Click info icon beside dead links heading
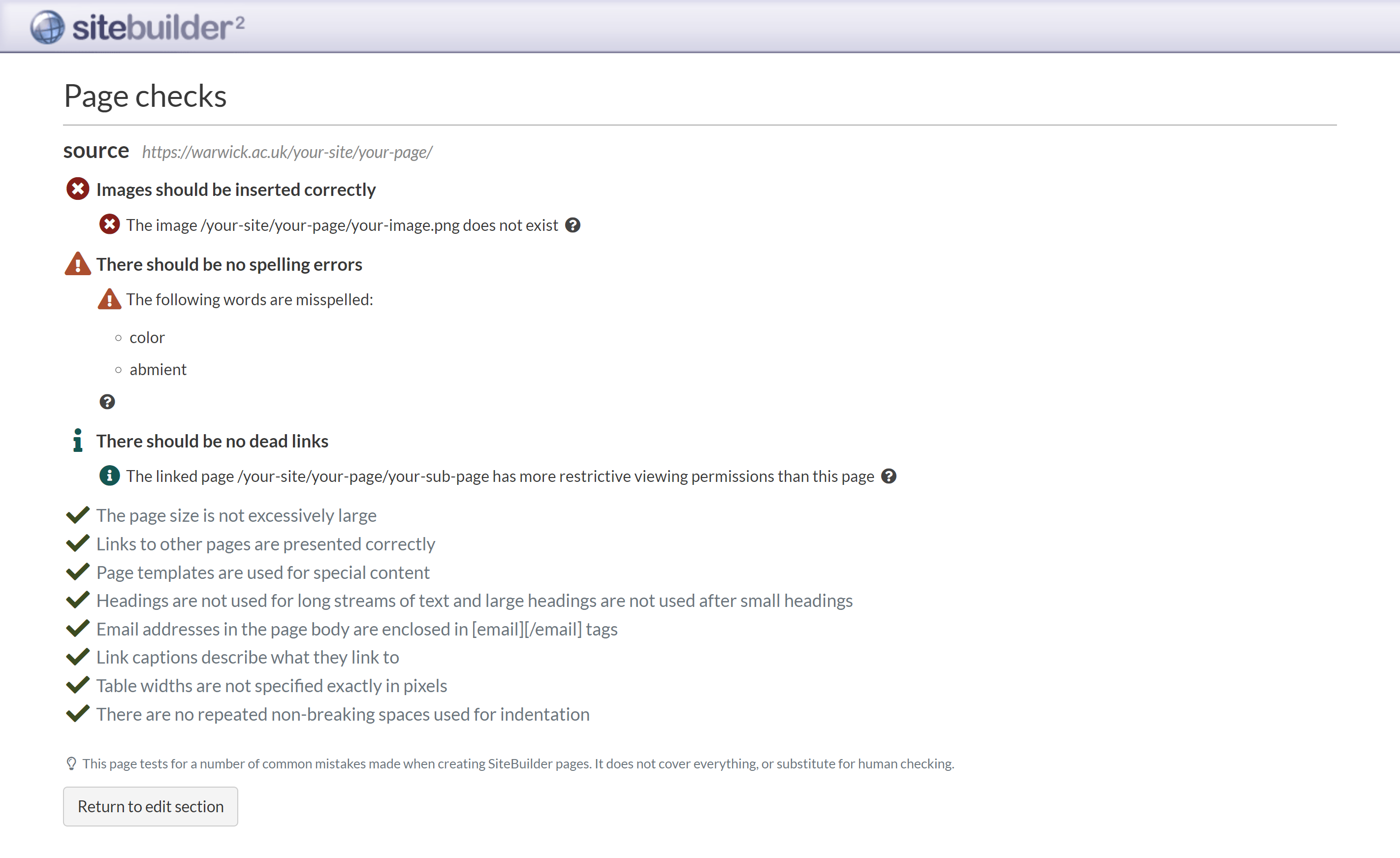1400x858 pixels. click(78, 441)
